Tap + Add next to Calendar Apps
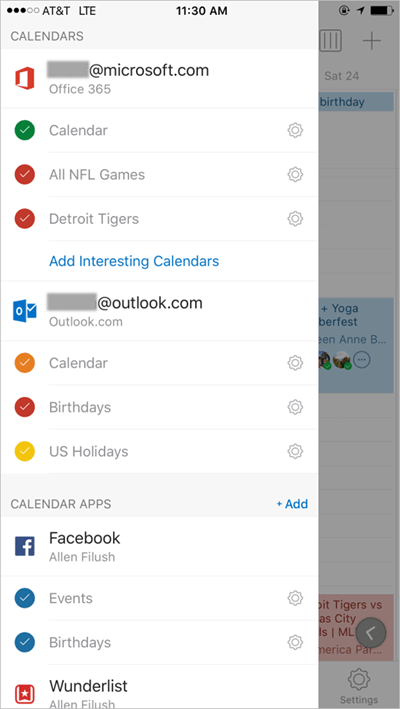 (292, 504)
